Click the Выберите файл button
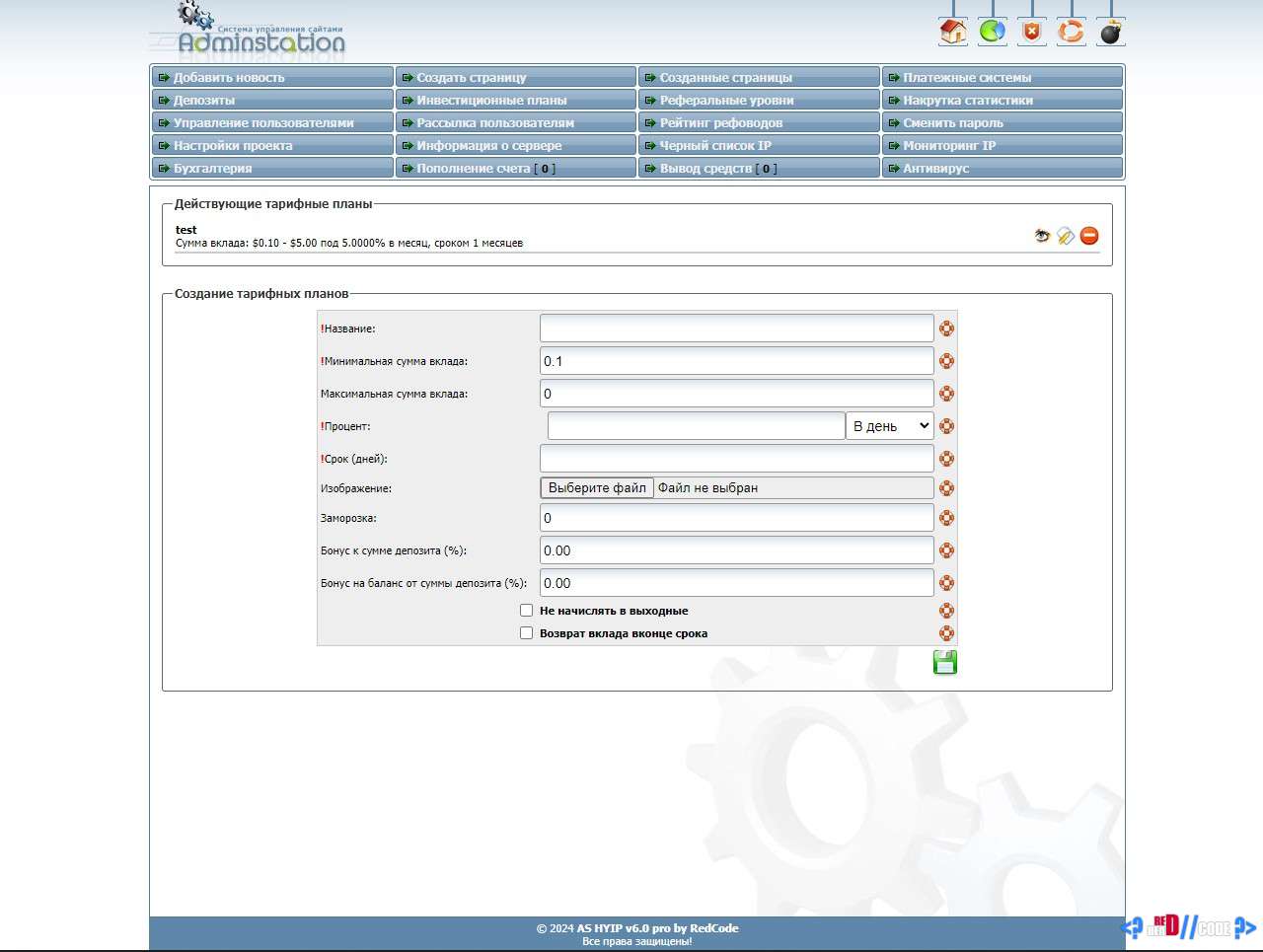1263x952 pixels. [597, 487]
